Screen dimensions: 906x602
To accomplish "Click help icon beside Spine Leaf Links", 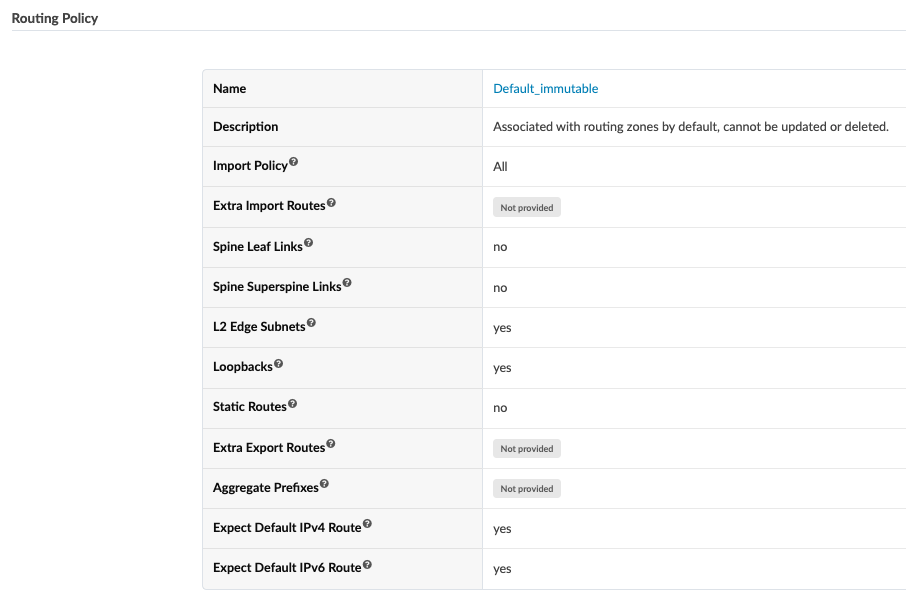I will [309, 243].
